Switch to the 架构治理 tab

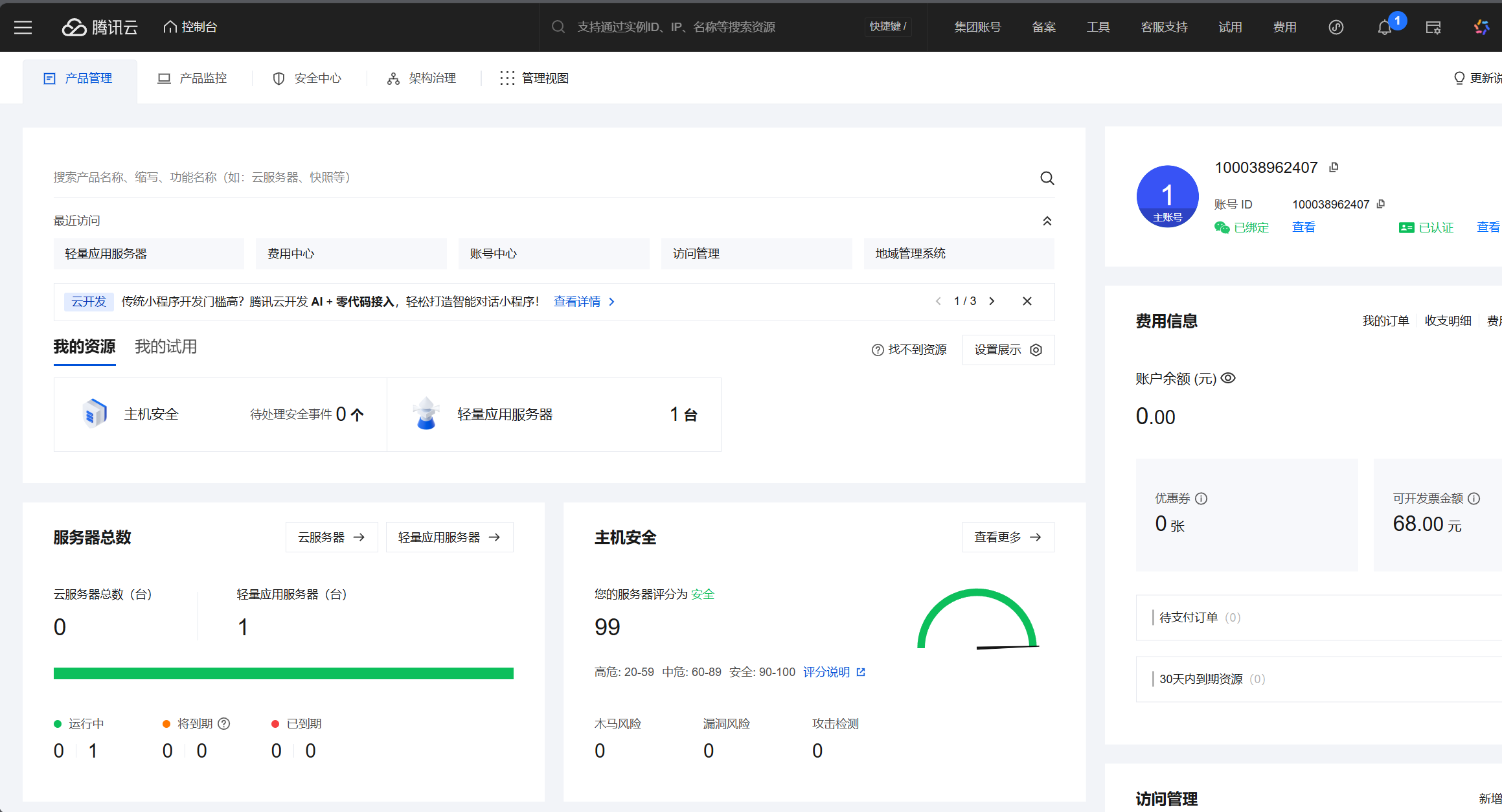tap(422, 78)
